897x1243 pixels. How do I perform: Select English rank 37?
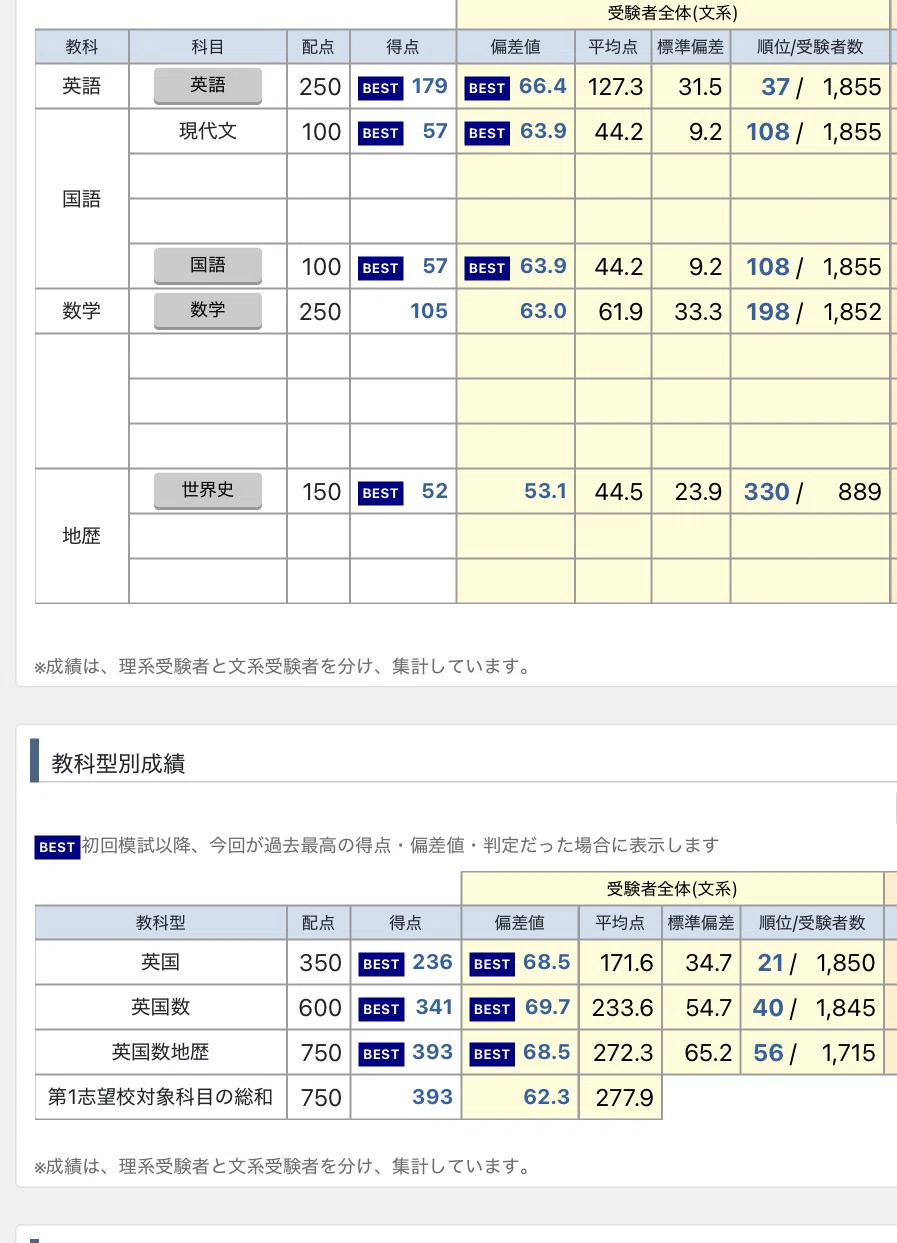pyautogui.click(x=775, y=87)
